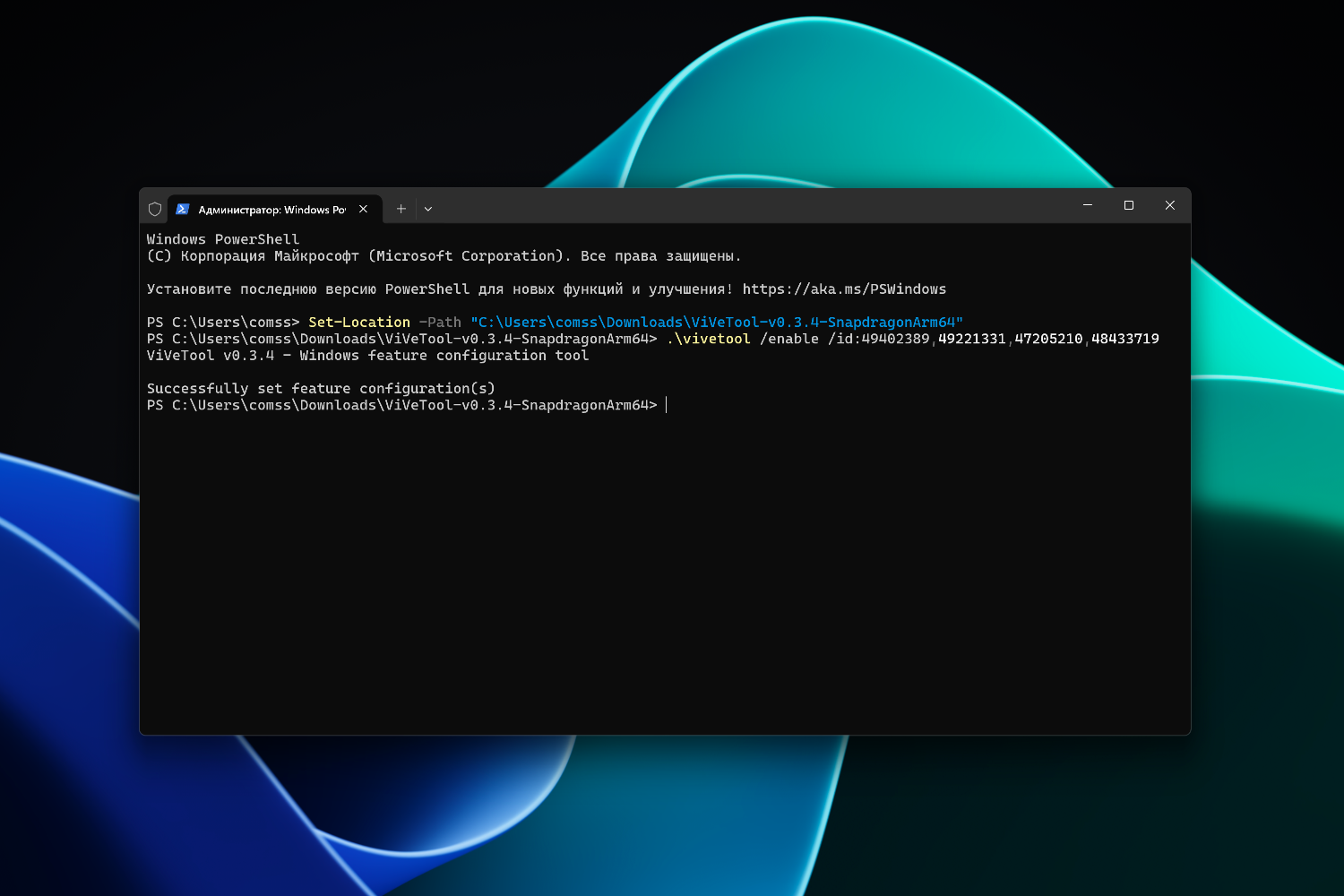This screenshot has height=896, width=1344.
Task: Open a new tab with plus button
Action: coord(401,209)
